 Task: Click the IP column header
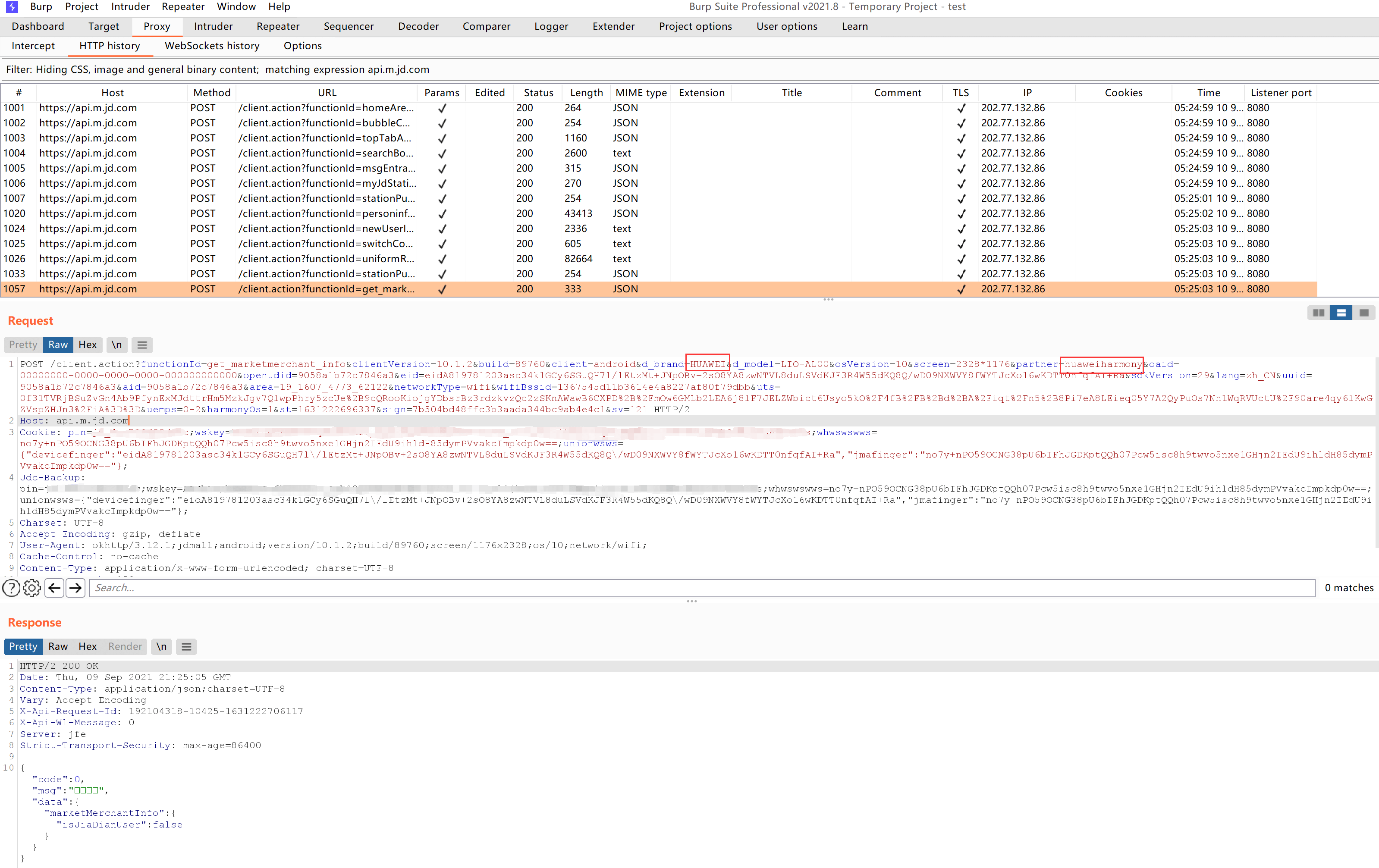(1027, 93)
